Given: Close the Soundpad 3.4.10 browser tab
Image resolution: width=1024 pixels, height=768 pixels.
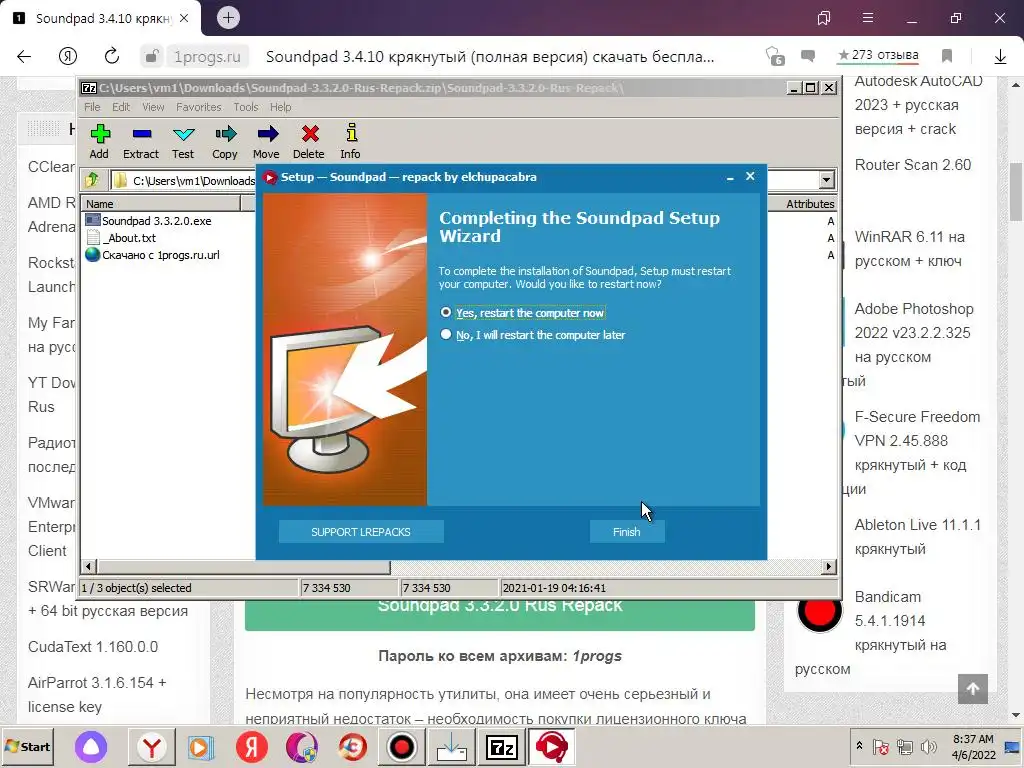Looking at the screenshot, I should tap(184, 18).
